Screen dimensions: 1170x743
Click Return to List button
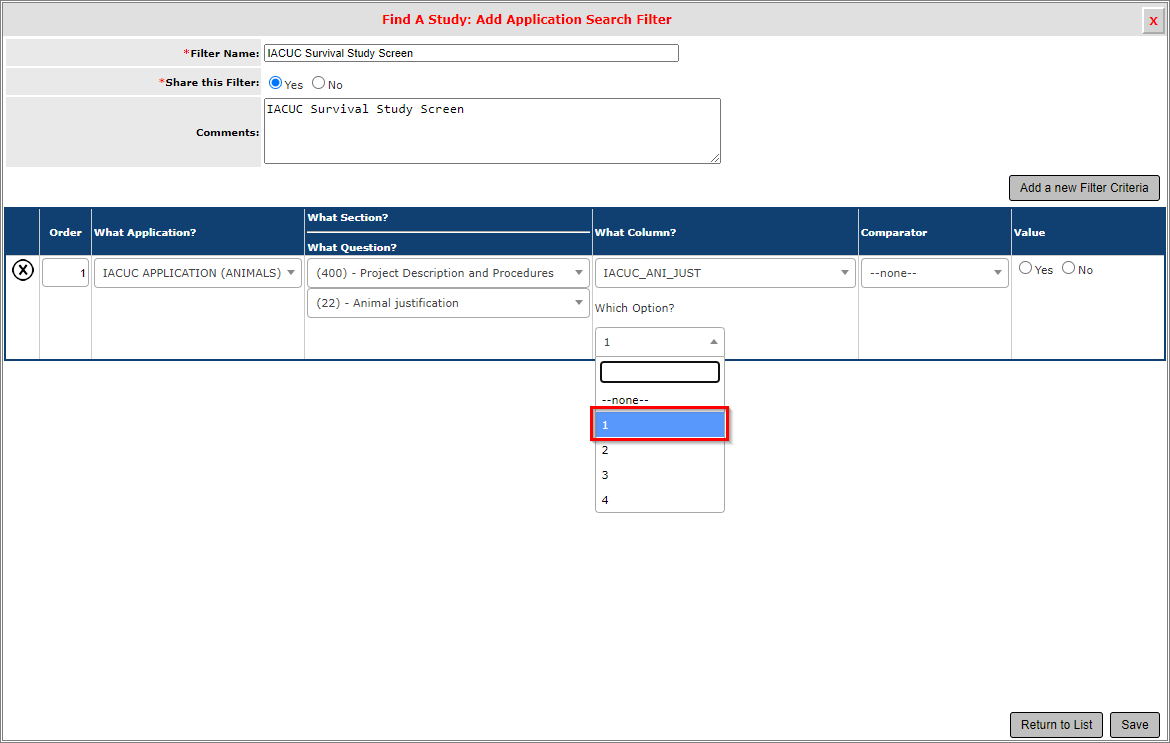point(1056,724)
